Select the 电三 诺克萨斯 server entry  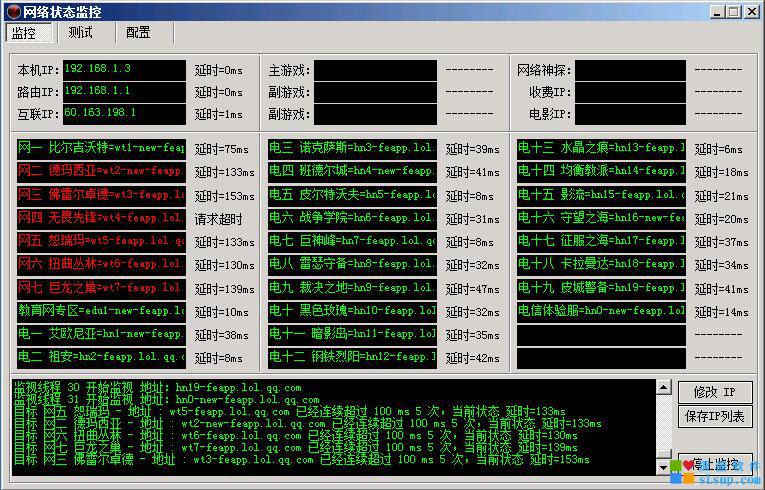(352, 148)
